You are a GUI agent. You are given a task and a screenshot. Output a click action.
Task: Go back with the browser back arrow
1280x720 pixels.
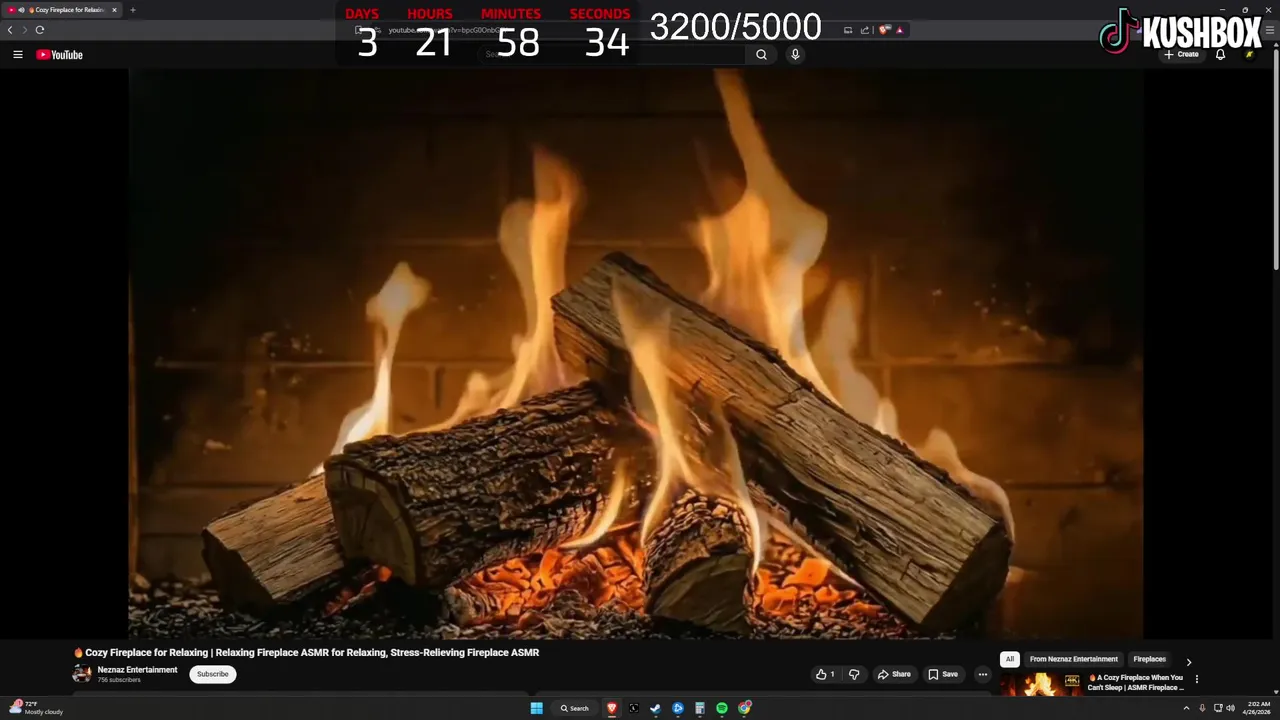pyautogui.click(x=10, y=30)
